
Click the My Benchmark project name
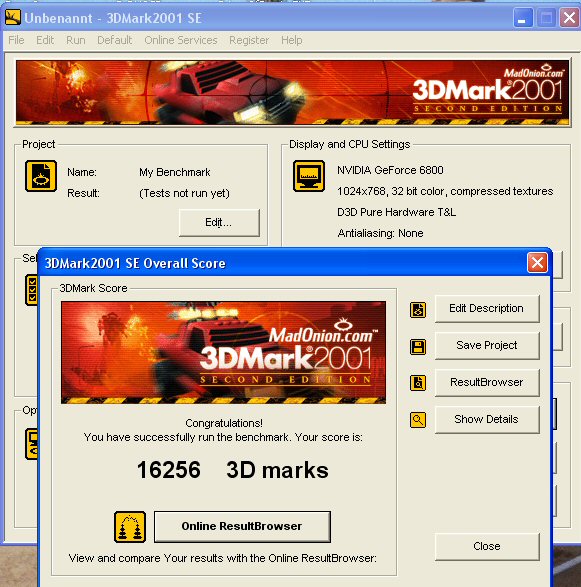(x=175, y=172)
